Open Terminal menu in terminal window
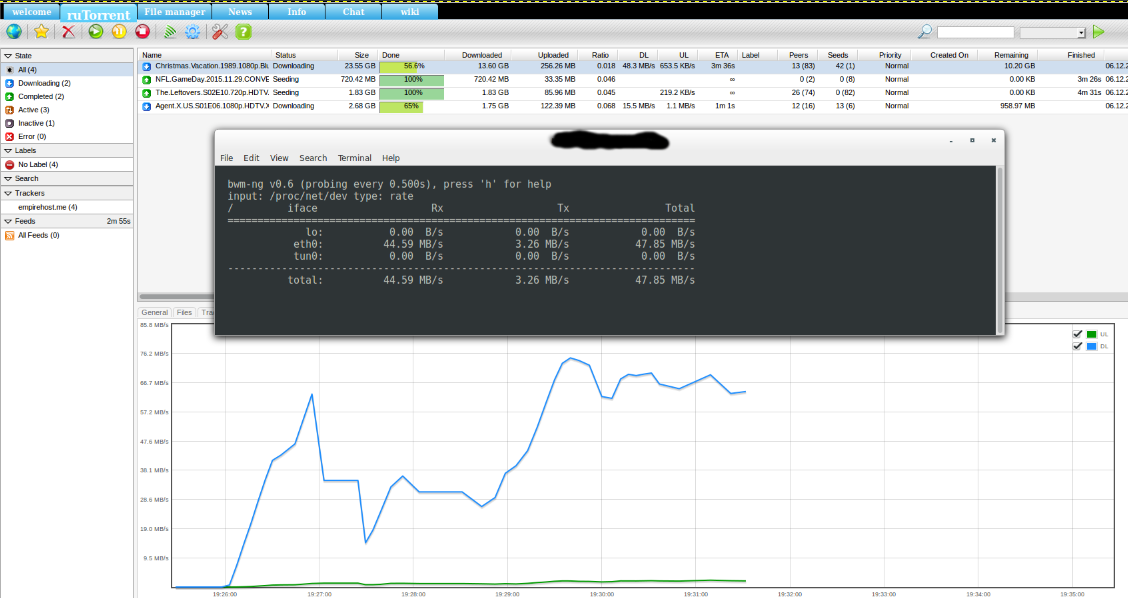This screenshot has width=1128, height=598. click(355, 158)
